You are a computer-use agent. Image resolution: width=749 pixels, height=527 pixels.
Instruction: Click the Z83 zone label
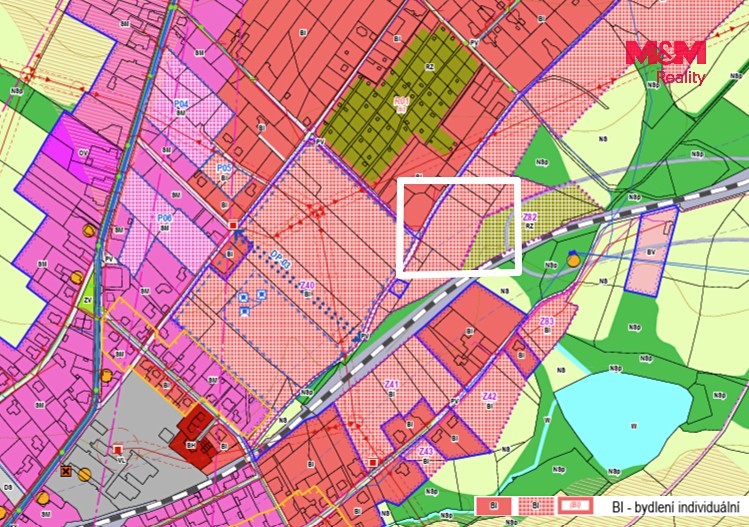point(546,322)
